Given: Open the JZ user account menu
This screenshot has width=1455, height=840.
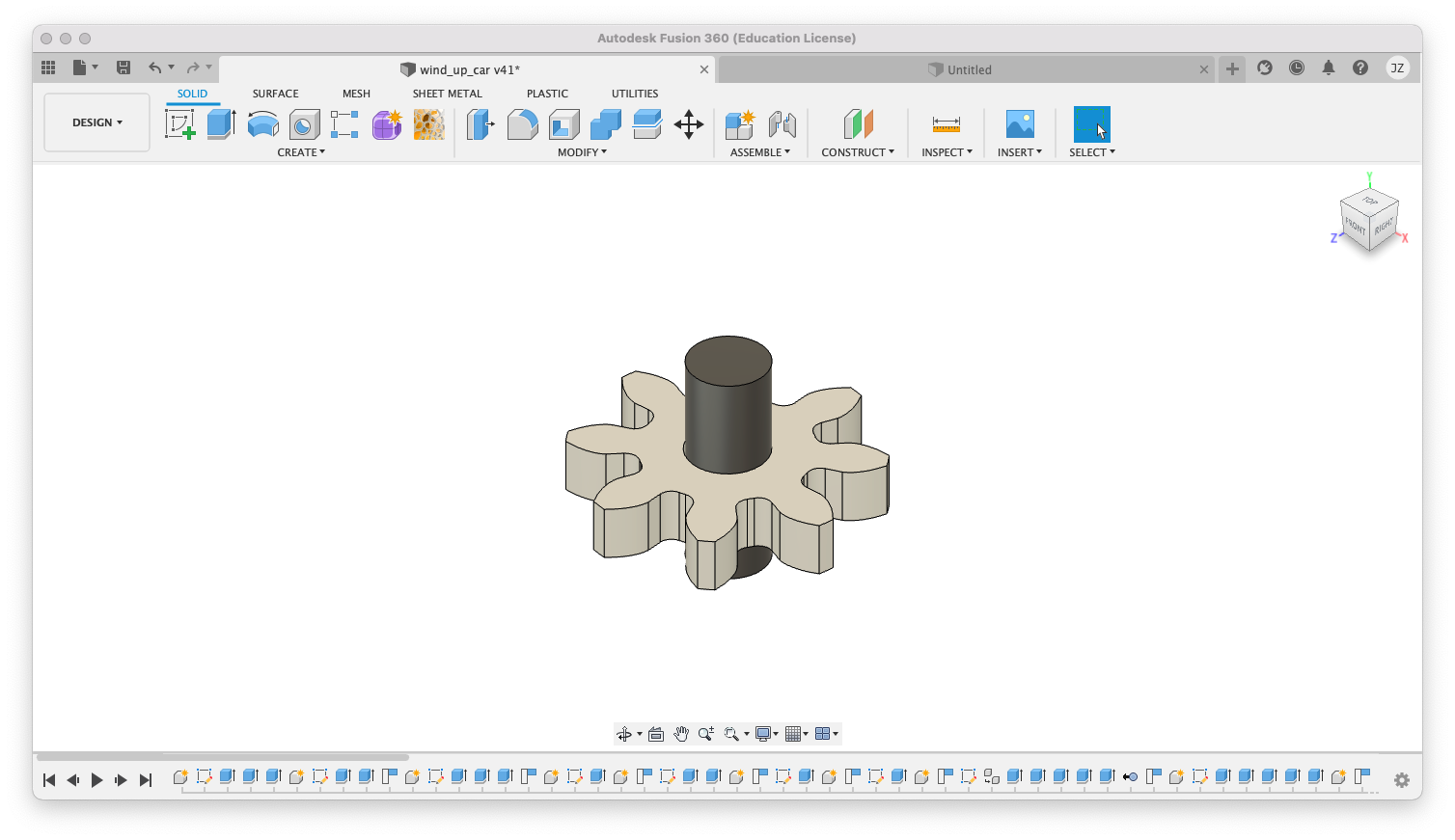Looking at the screenshot, I should tap(1397, 68).
